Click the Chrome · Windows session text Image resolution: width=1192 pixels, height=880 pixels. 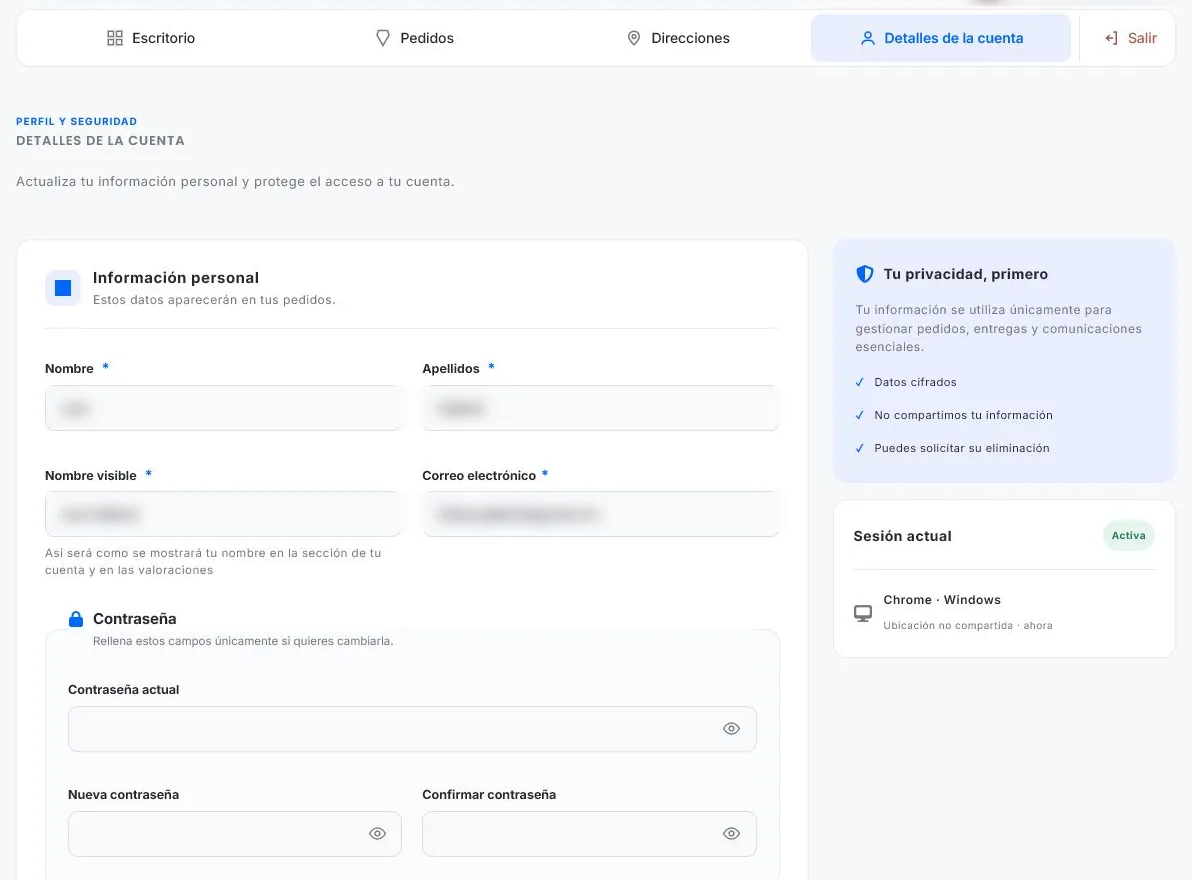click(x=942, y=600)
